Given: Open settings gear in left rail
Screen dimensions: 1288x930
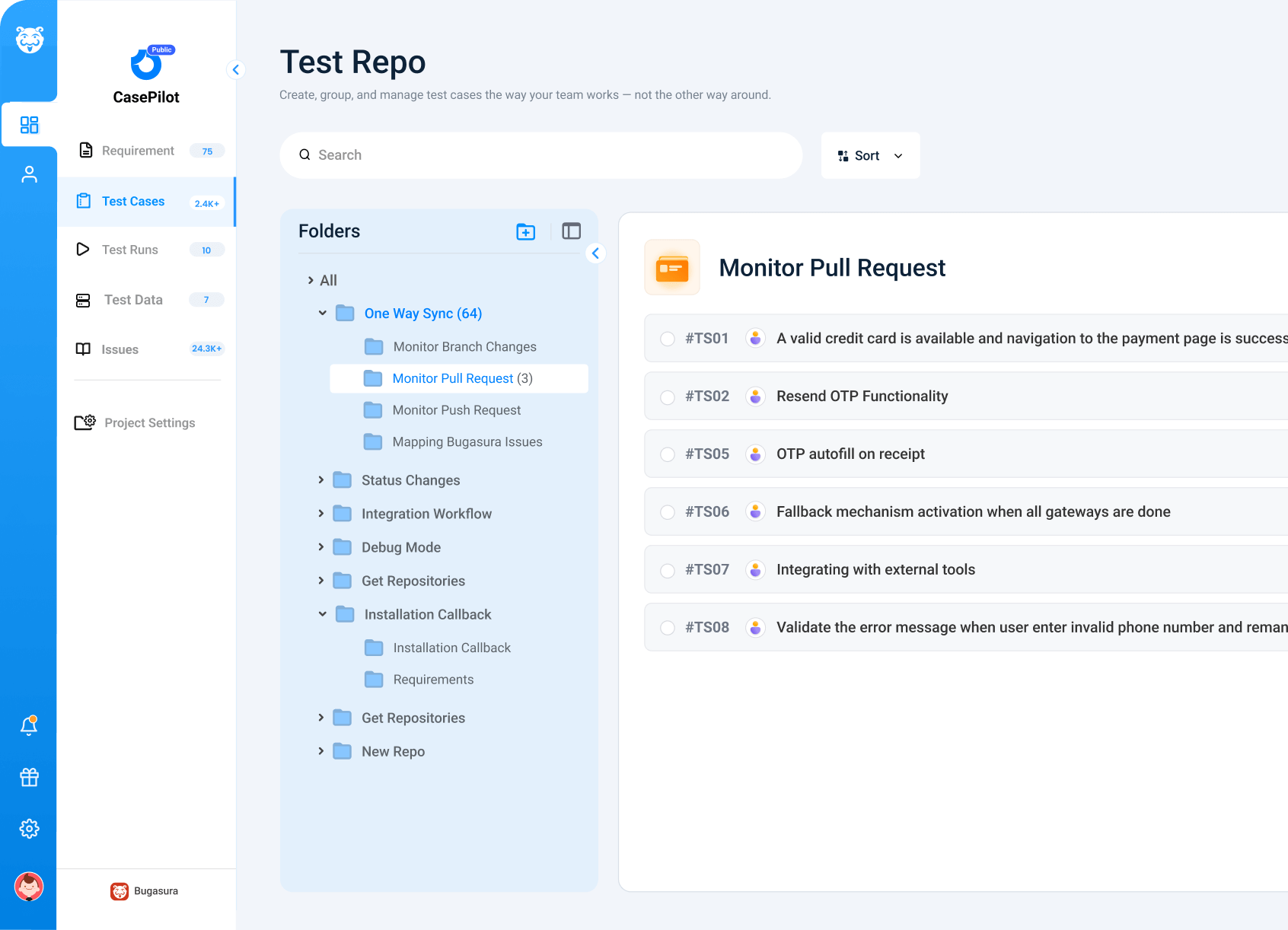Looking at the screenshot, I should pyautogui.click(x=29, y=828).
